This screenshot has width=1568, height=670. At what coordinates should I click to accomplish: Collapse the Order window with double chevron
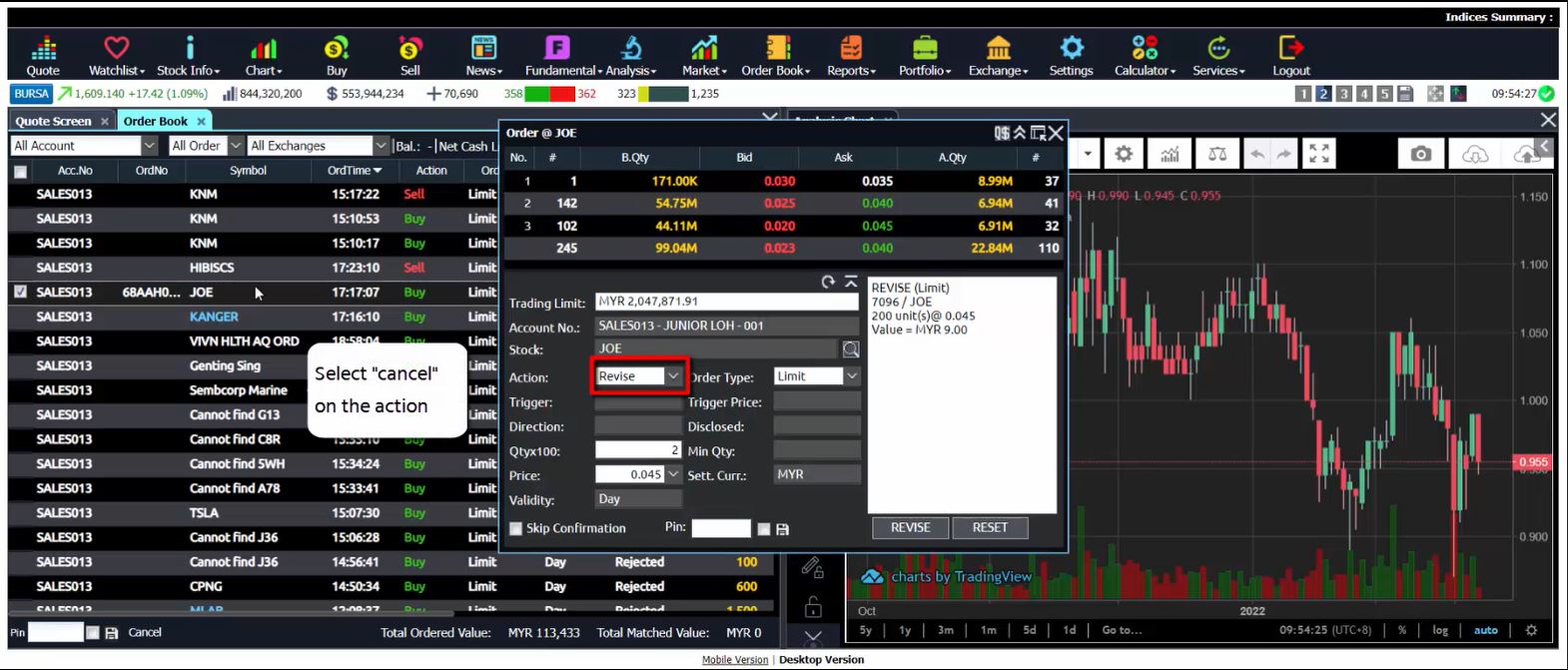[1020, 133]
